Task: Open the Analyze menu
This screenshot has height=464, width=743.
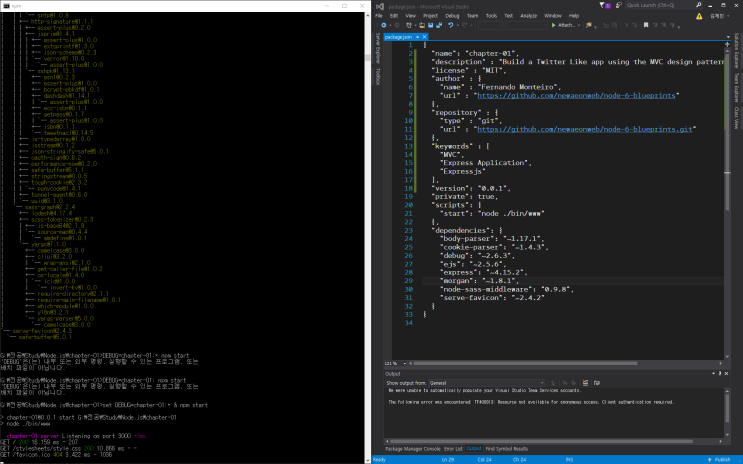Action: pyautogui.click(x=528, y=16)
